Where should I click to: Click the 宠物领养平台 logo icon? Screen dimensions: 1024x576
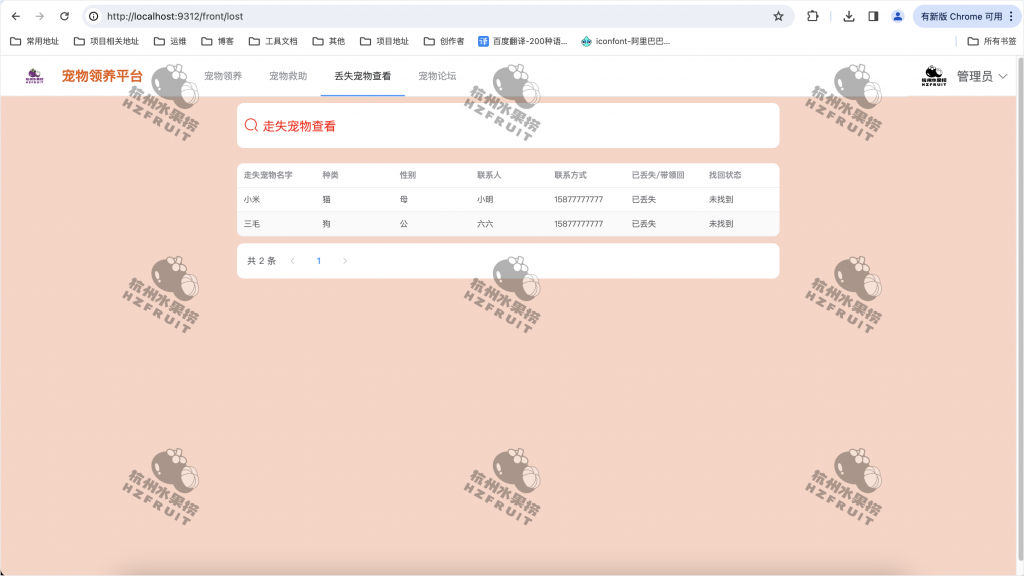pos(35,75)
